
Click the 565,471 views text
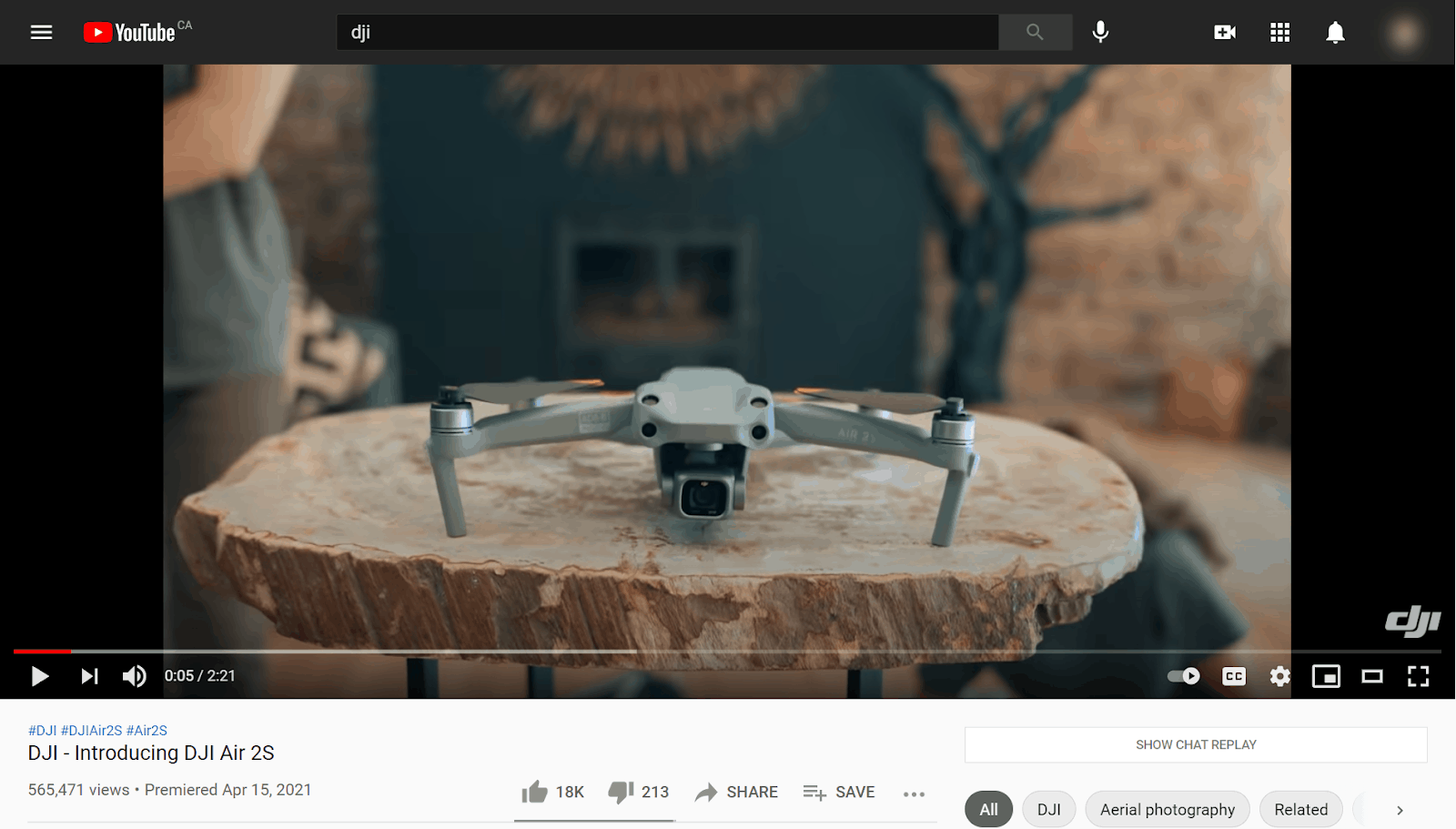pos(79,790)
